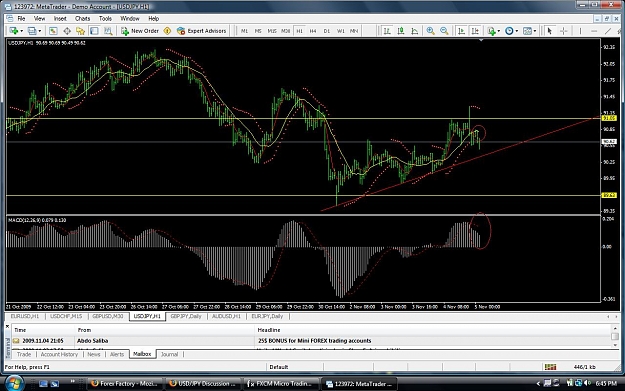Switch to Candlesticks chart icon

(401, 31)
